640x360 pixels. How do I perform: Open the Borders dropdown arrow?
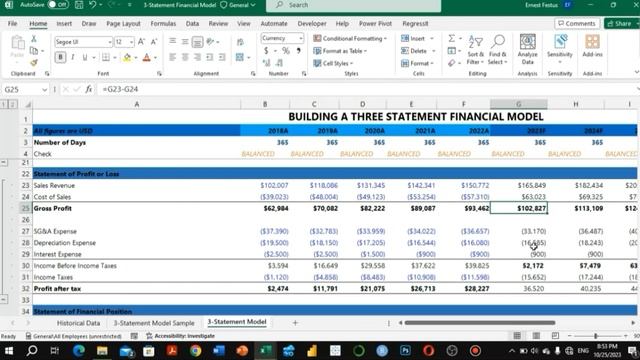coord(115,58)
